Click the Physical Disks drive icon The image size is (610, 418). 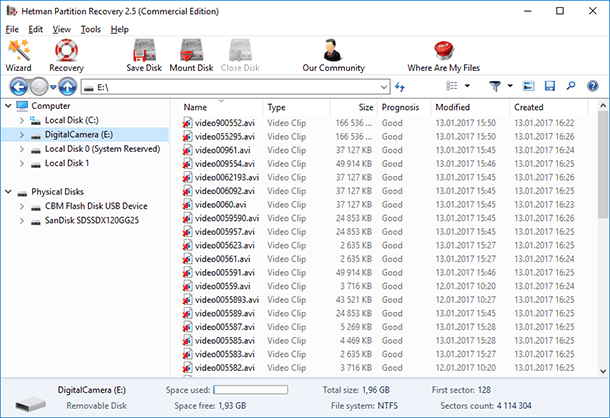tap(22, 192)
